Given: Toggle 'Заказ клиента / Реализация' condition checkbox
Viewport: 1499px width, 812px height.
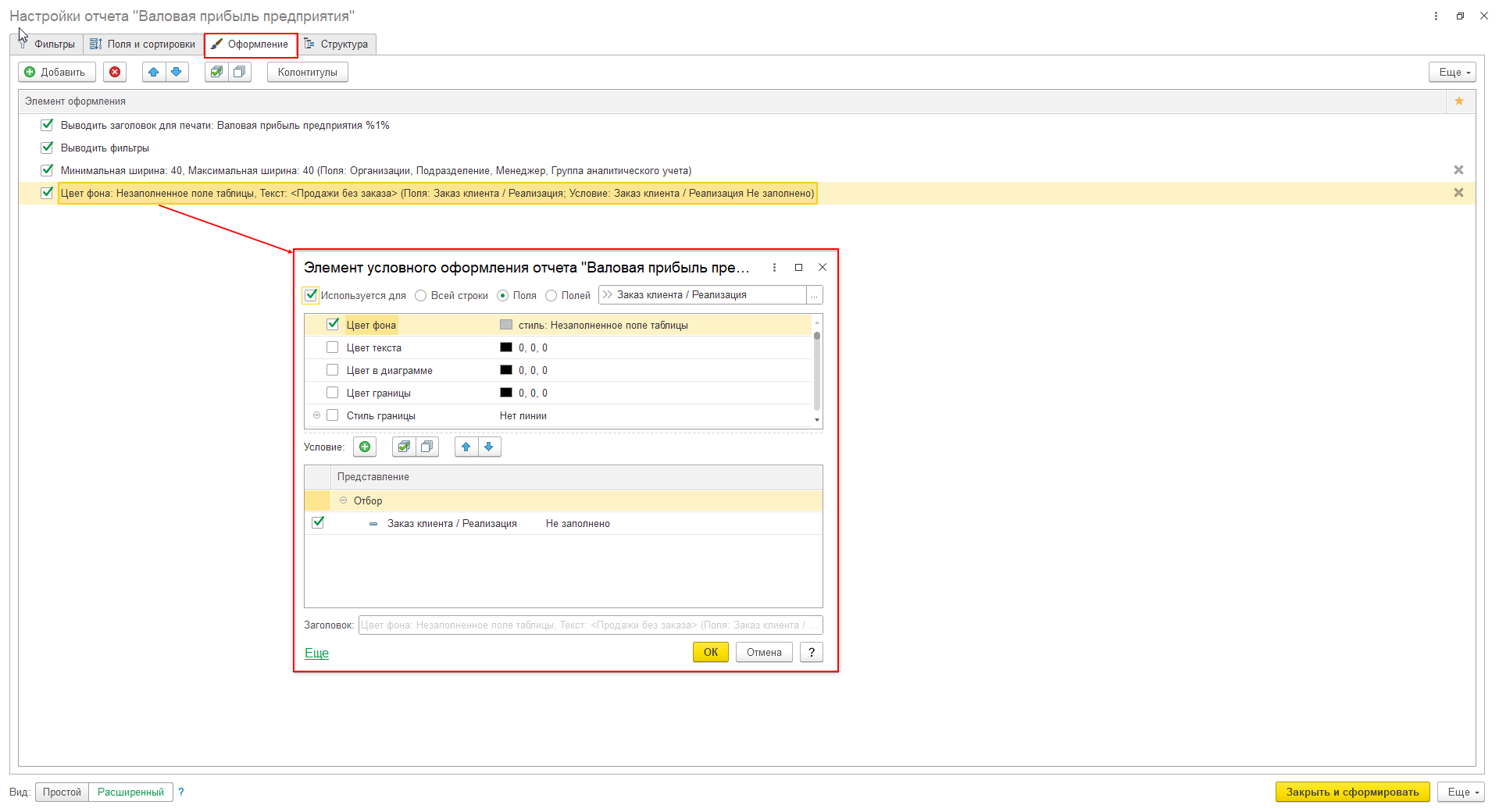Looking at the screenshot, I should coord(318,522).
